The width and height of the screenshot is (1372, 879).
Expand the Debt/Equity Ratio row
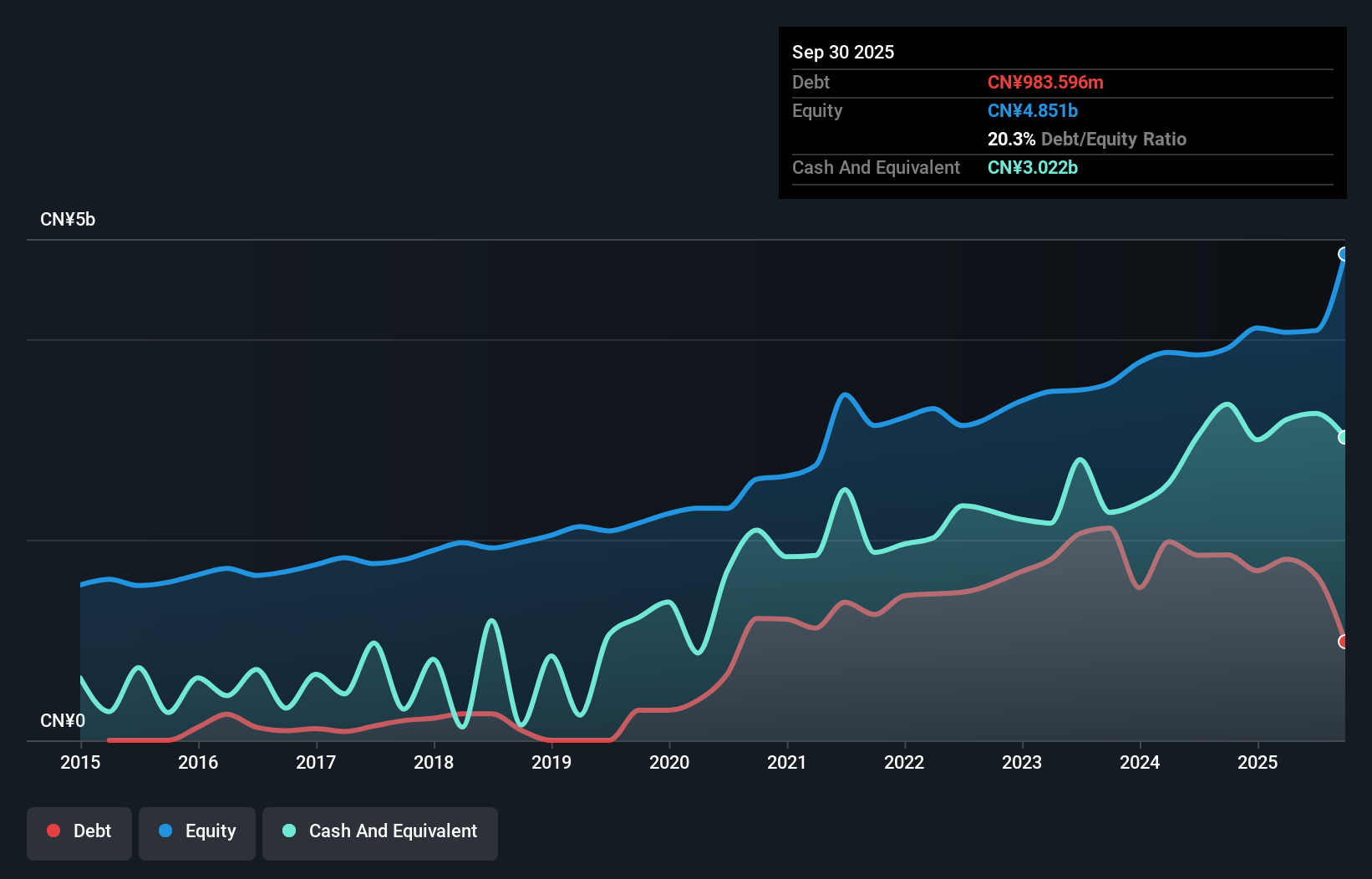pos(1087,139)
